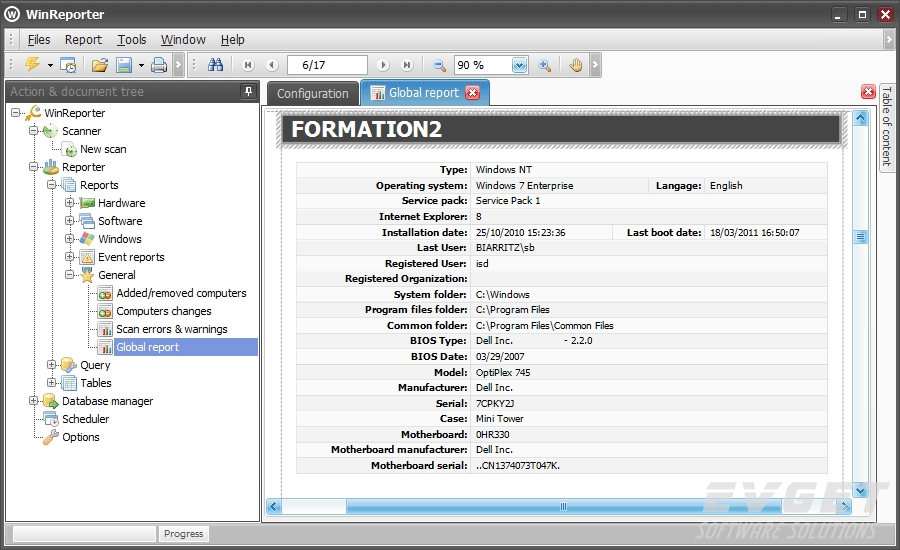
Task: Open Scan errors & warnings report
Action: 172,329
